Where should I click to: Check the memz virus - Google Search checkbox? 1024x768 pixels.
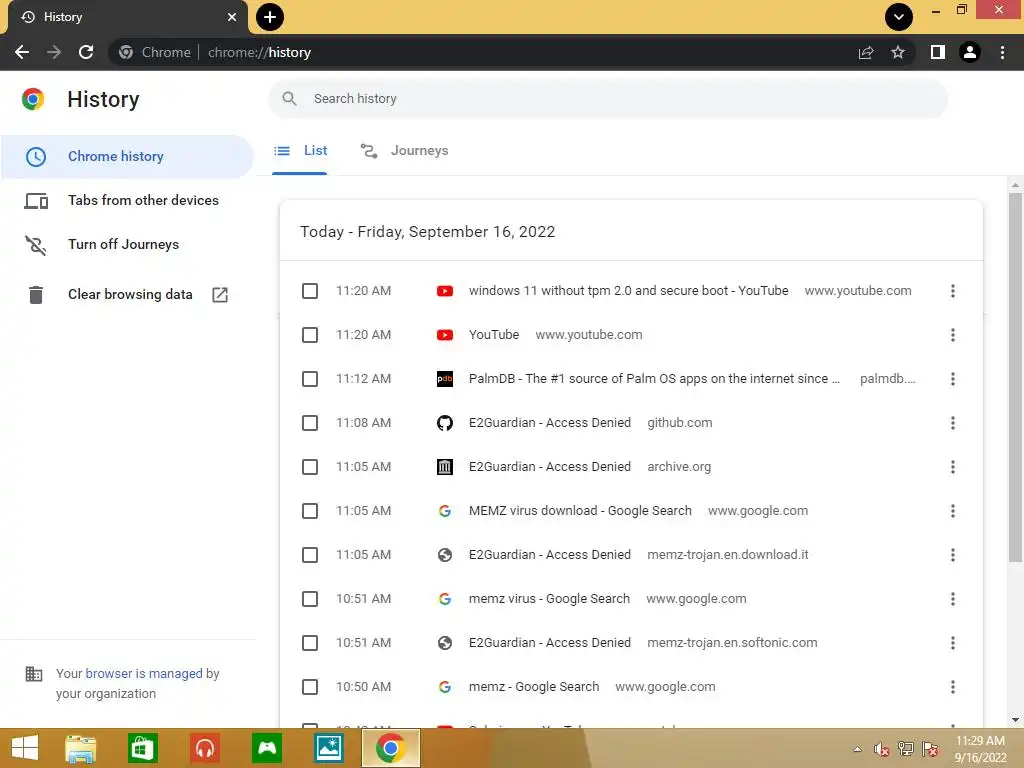(310, 599)
